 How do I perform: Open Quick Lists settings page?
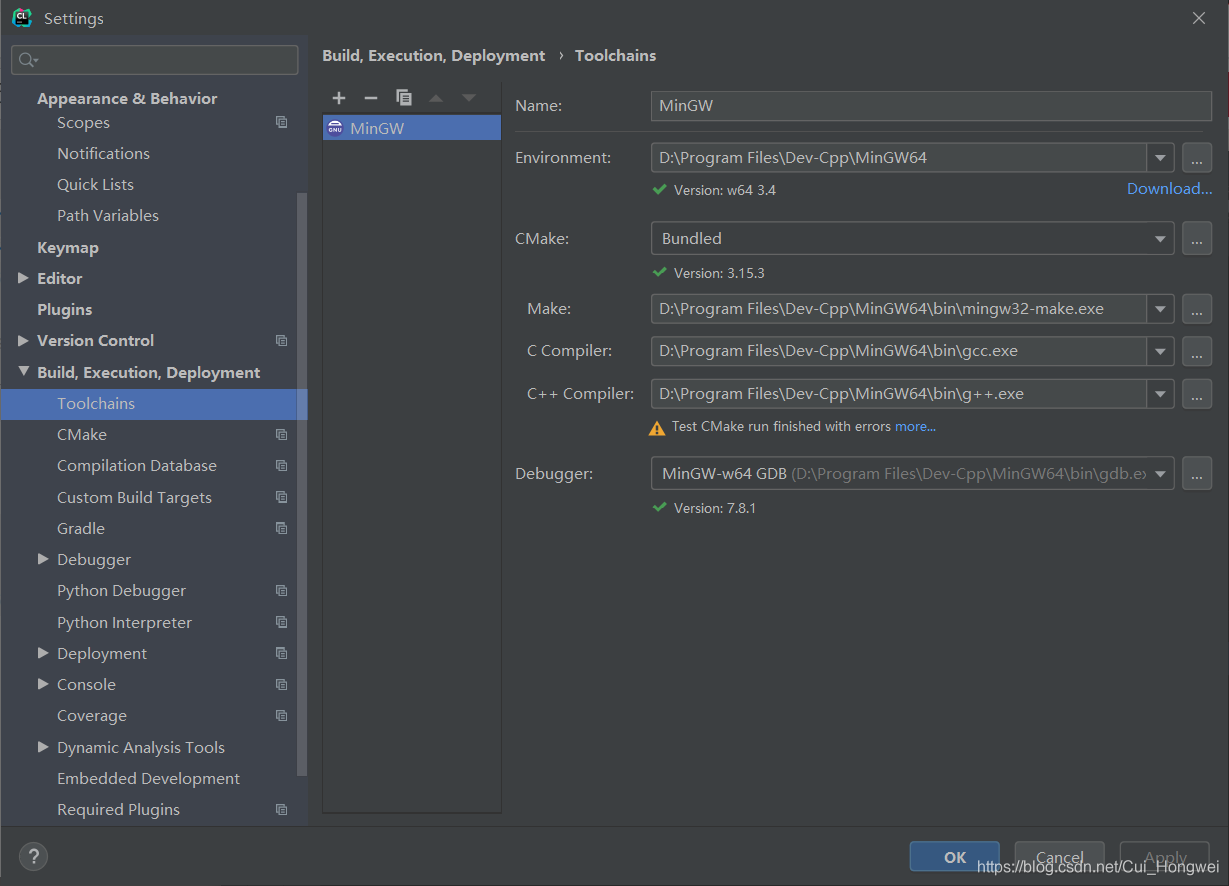[x=95, y=184]
